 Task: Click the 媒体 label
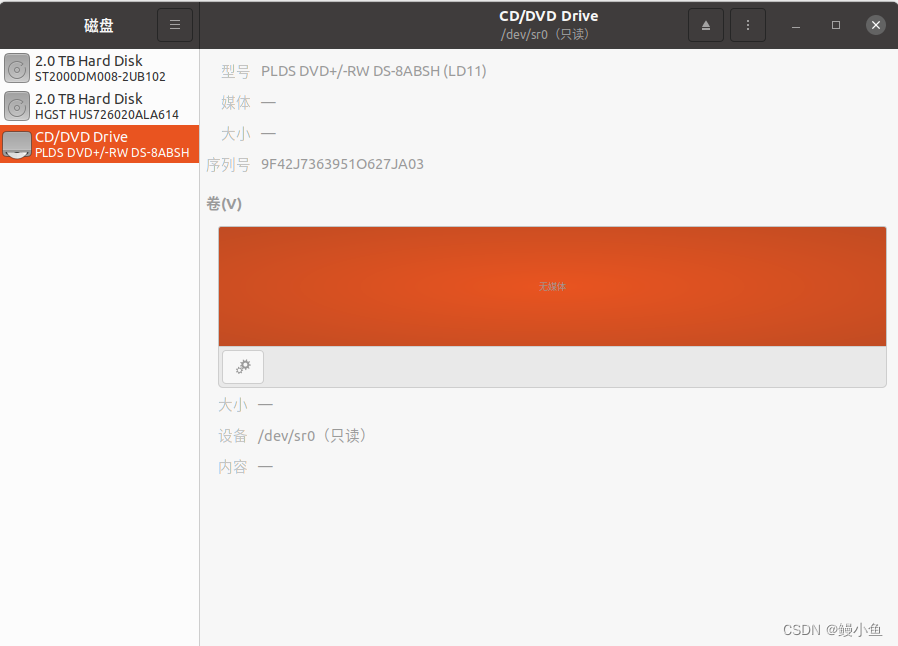[x=235, y=103]
